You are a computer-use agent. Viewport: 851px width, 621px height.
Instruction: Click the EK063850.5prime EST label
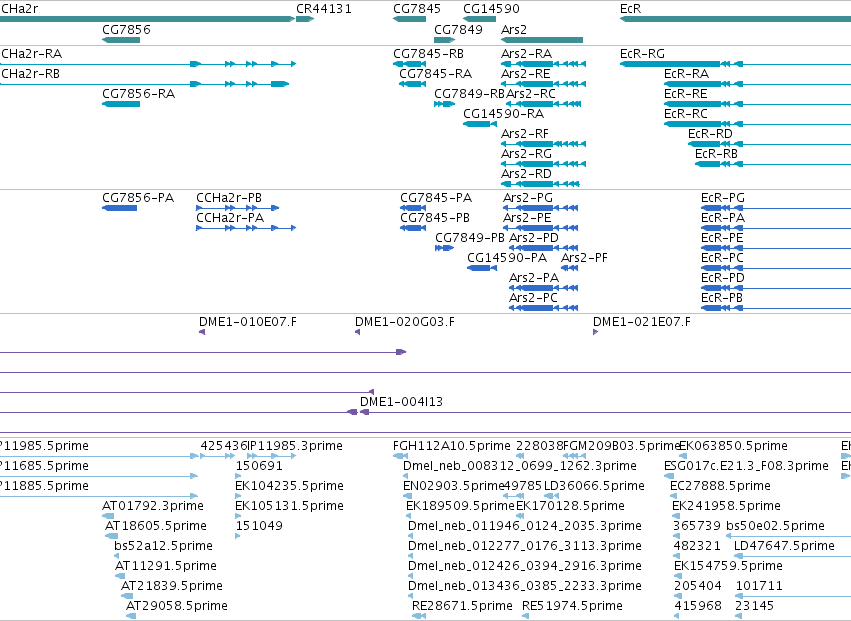(733, 446)
